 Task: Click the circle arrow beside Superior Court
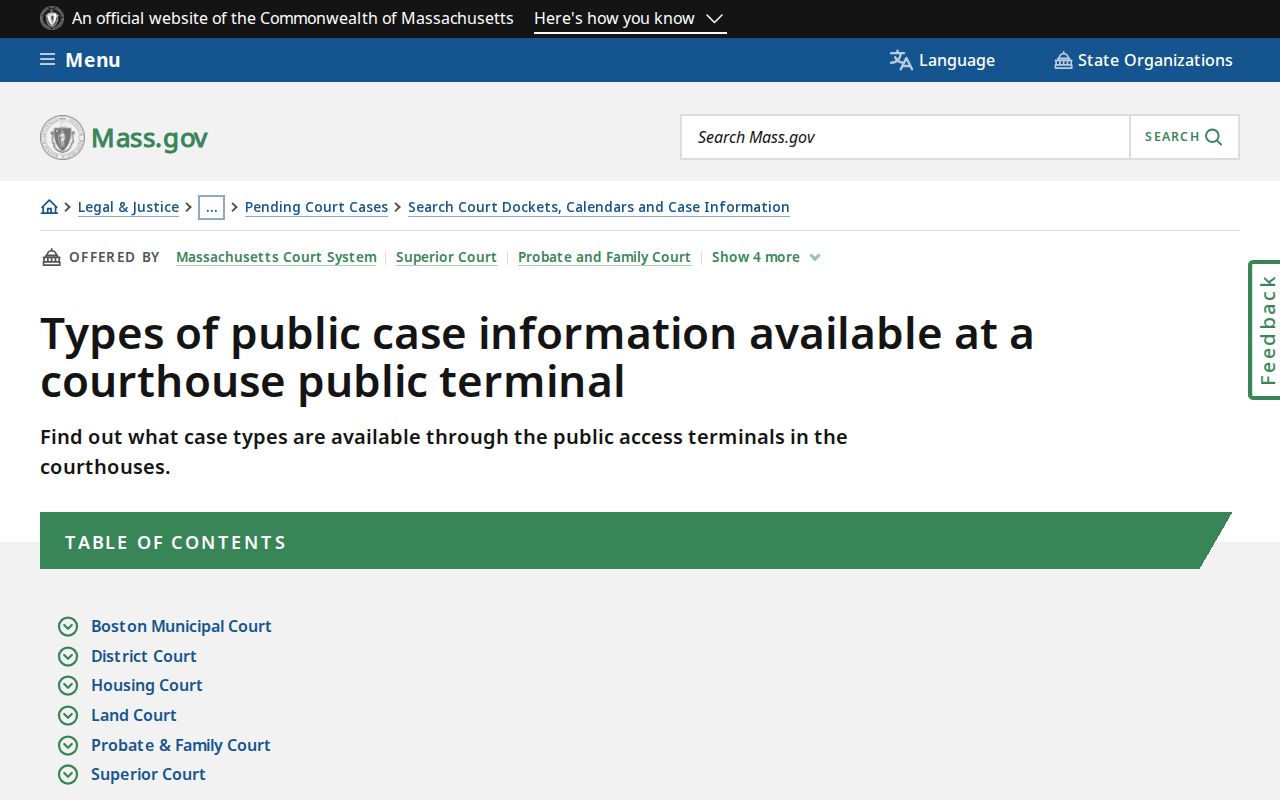68,774
